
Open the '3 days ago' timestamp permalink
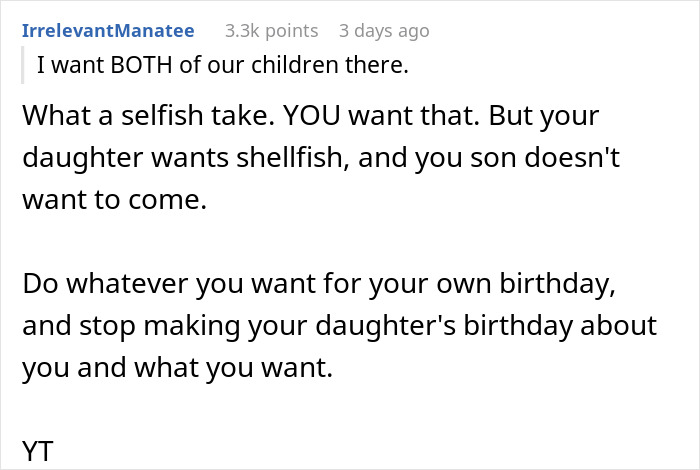(384, 31)
